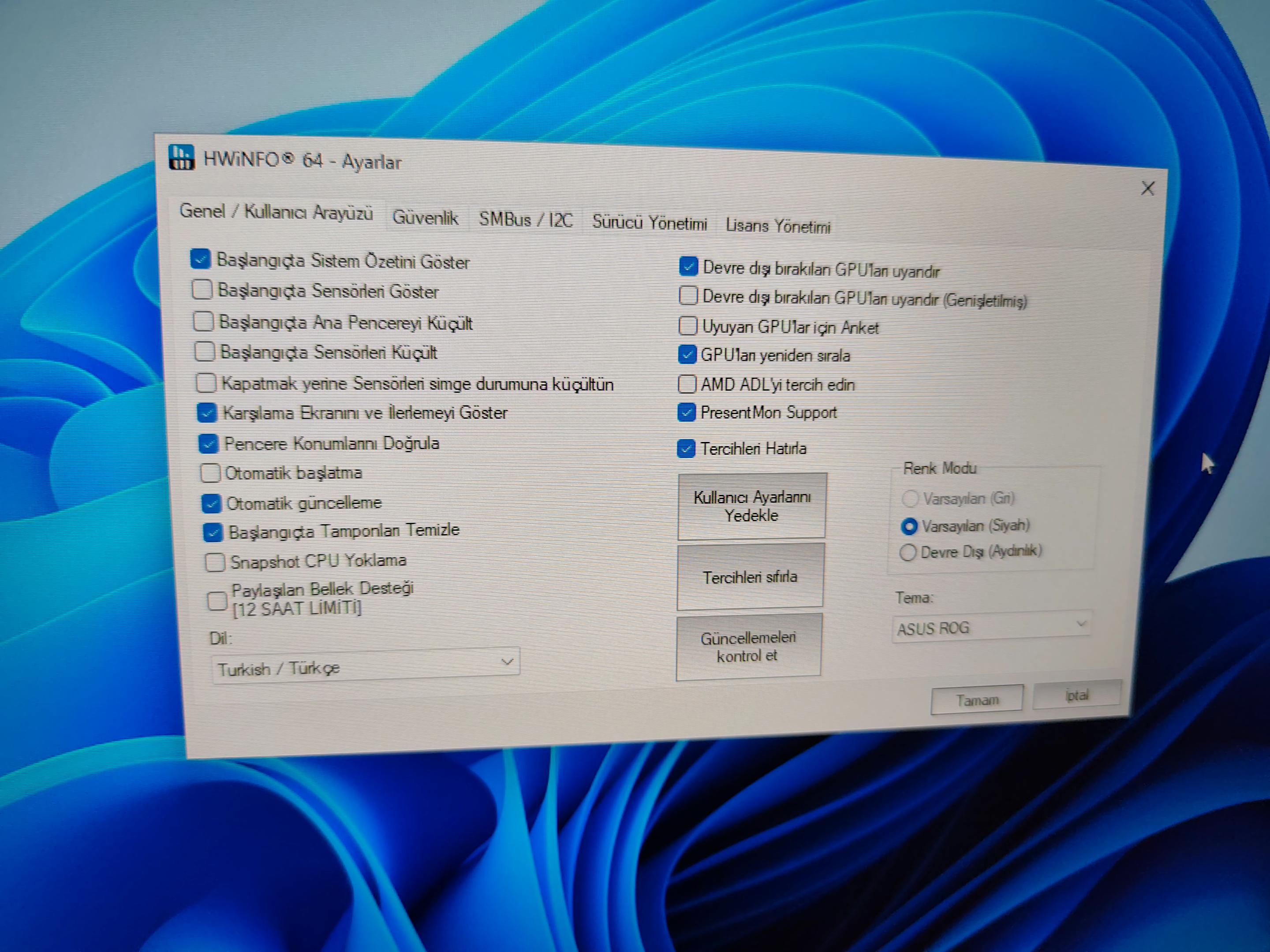The image size is (1270, 952).
Task: Open the Lisans Yönetimi tab
Action: point(778,226)
